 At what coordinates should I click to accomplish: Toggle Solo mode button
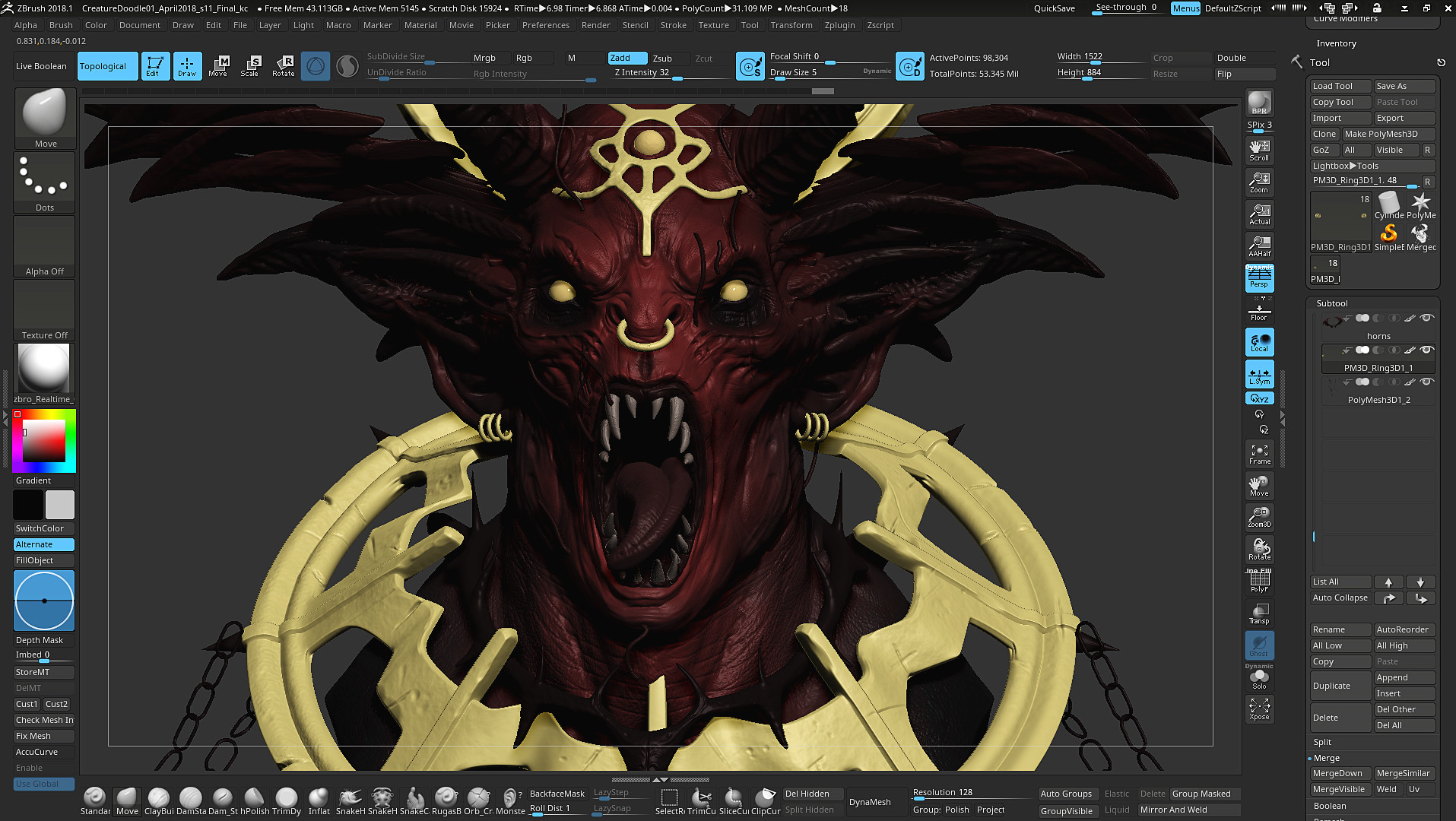point(1259,678)
